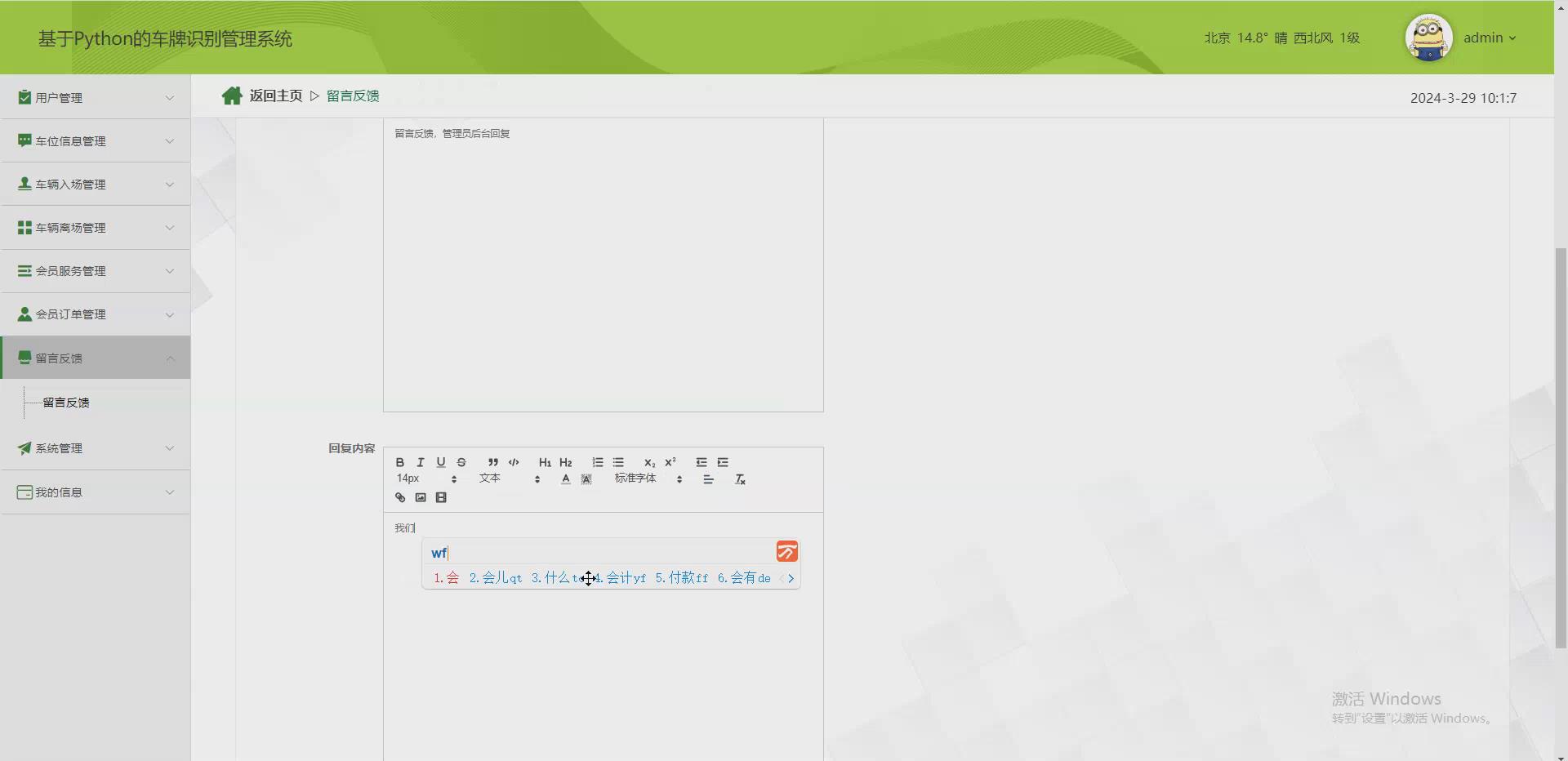
Task: Expand the 我的信息 menu
Action: tap(96, 492)
